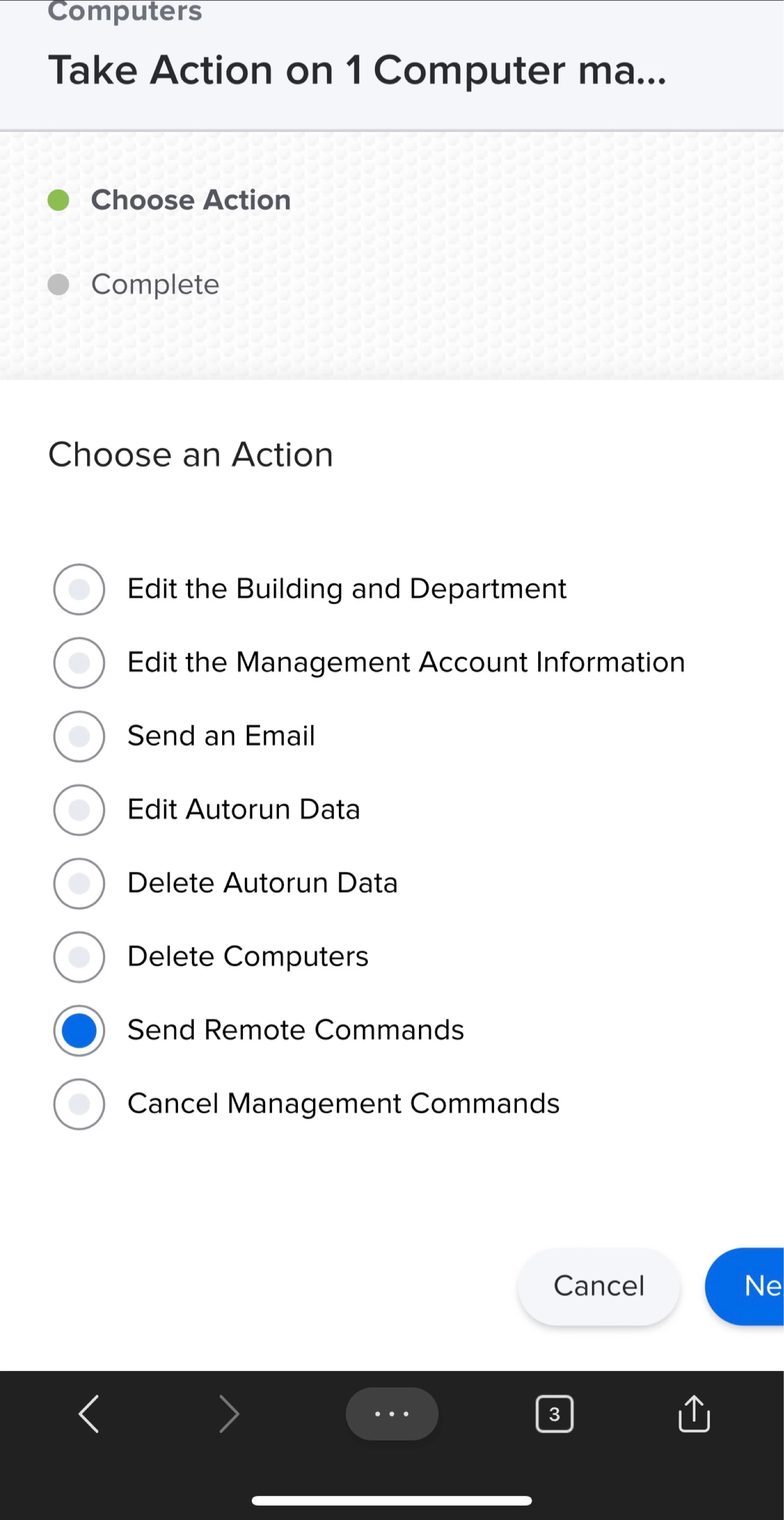Click the green Choose Action step dot
The height and width of the screenshot is (1520, 784).
click(58, 200)
